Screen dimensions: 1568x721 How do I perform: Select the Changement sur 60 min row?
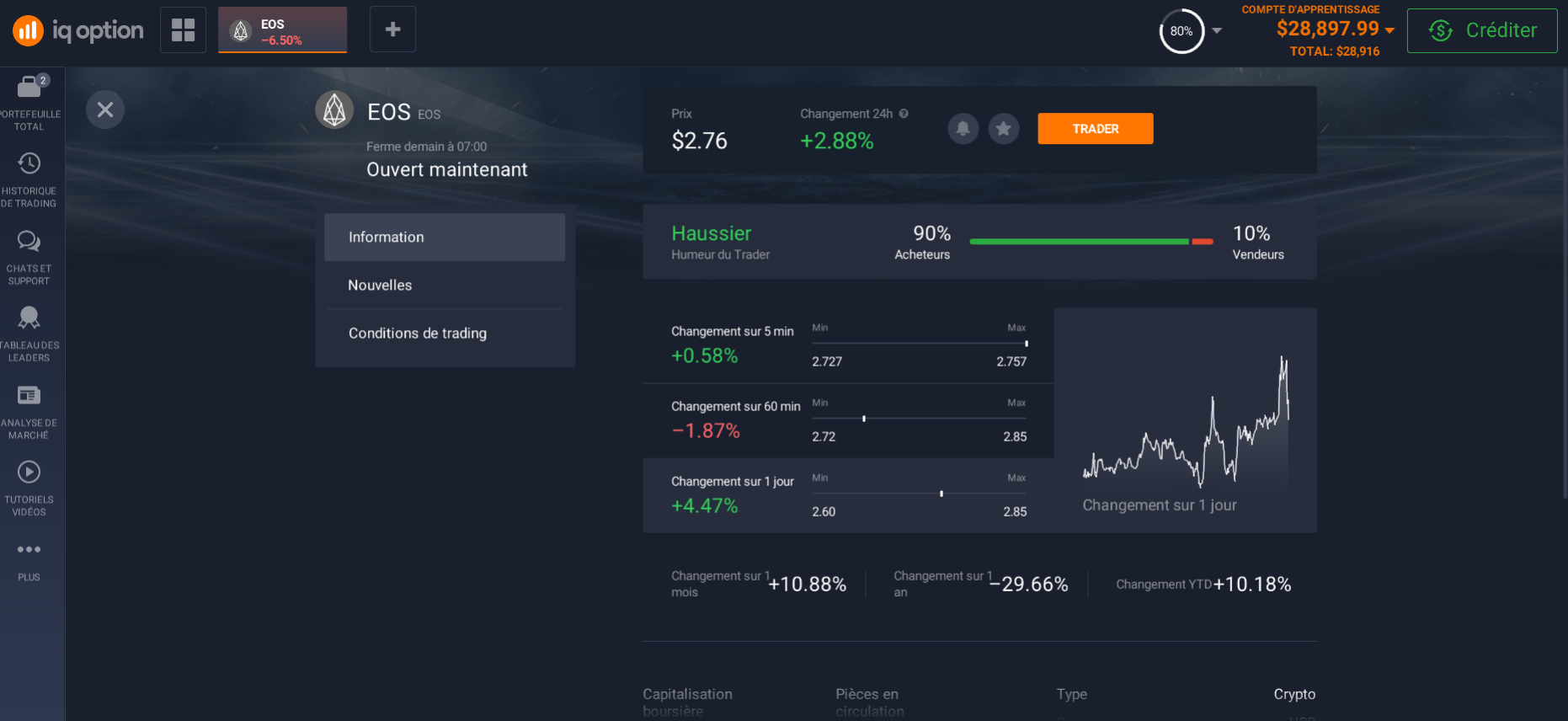[x=848, y=421]
